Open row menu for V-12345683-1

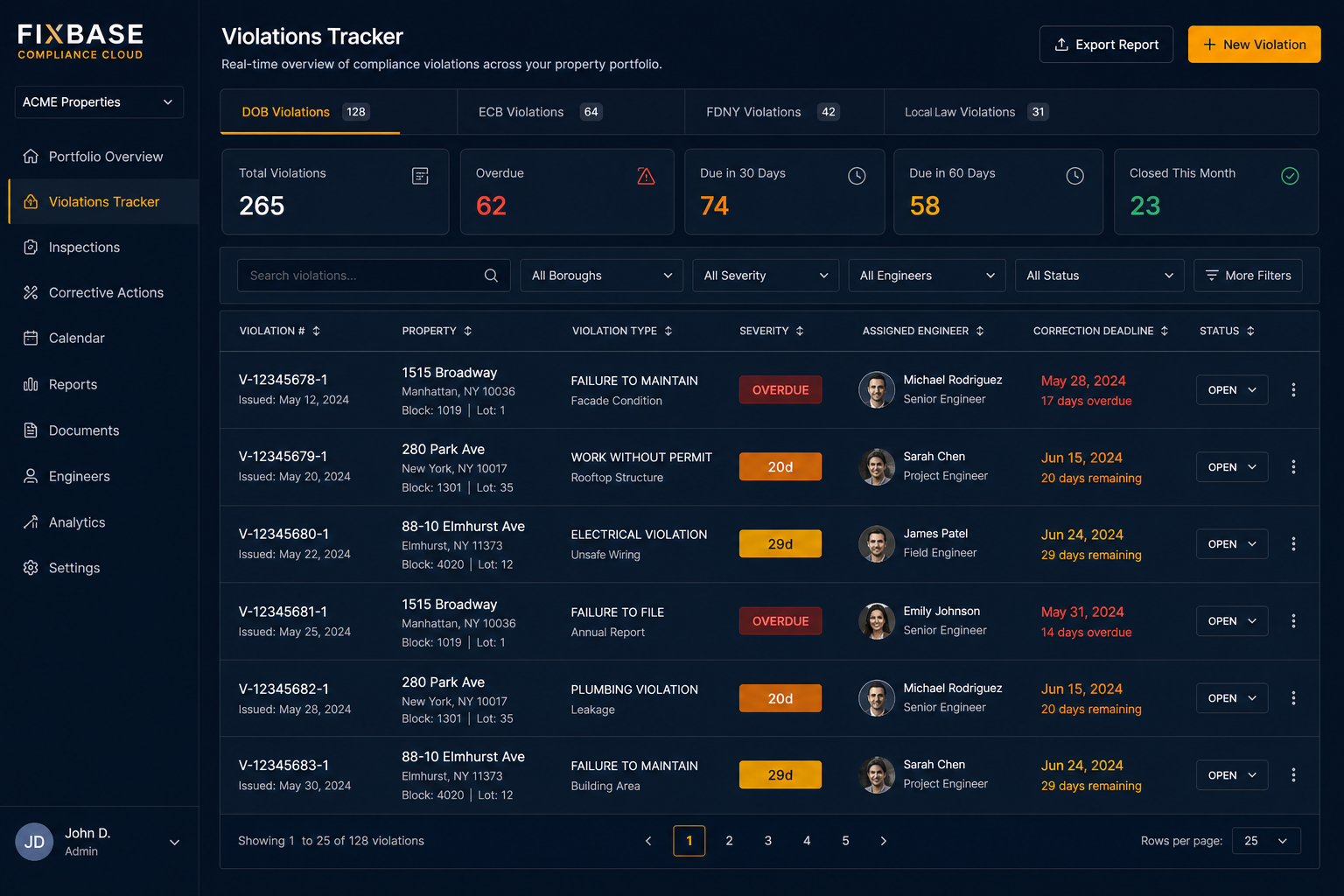tap(1293, 775)
